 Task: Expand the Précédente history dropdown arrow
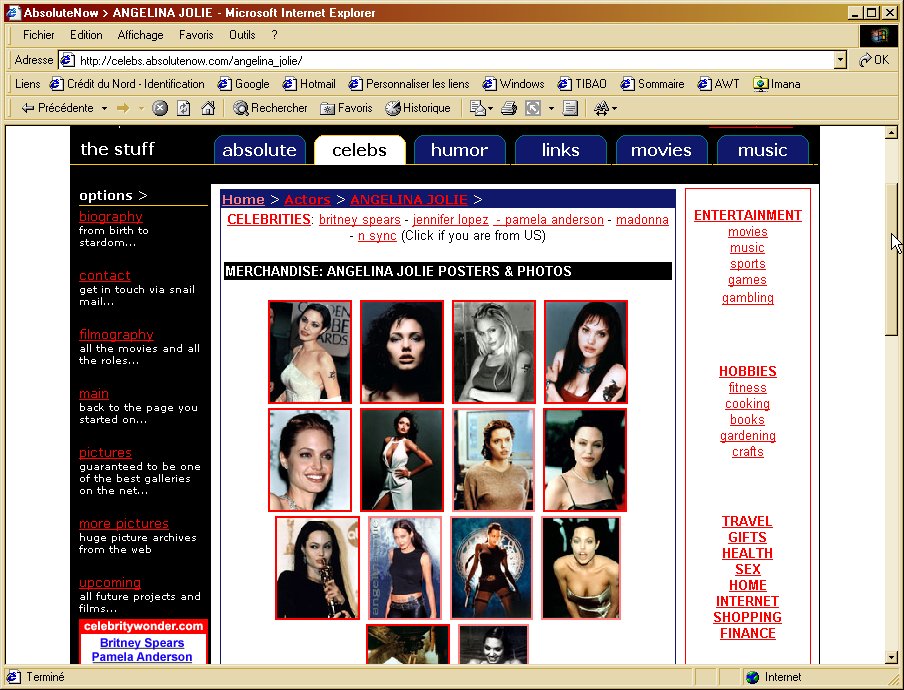104,108
